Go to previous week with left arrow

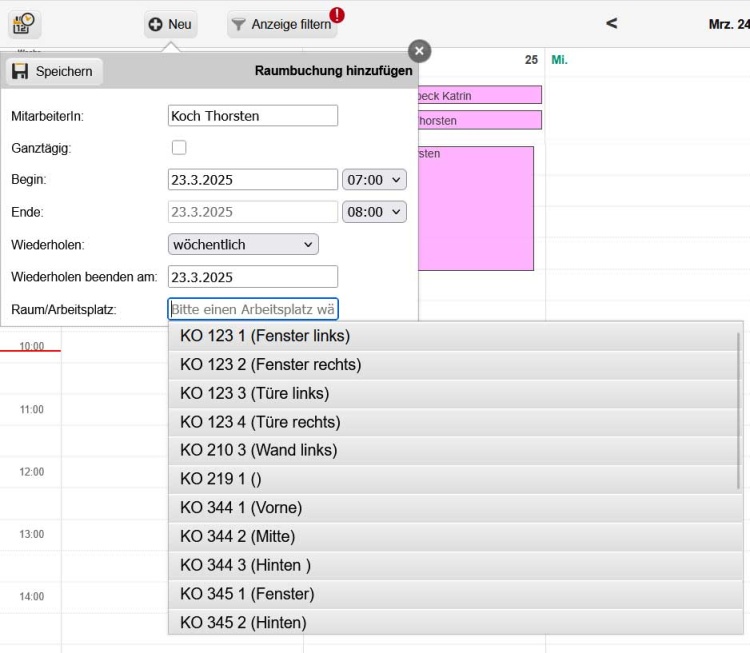[612, 24]
